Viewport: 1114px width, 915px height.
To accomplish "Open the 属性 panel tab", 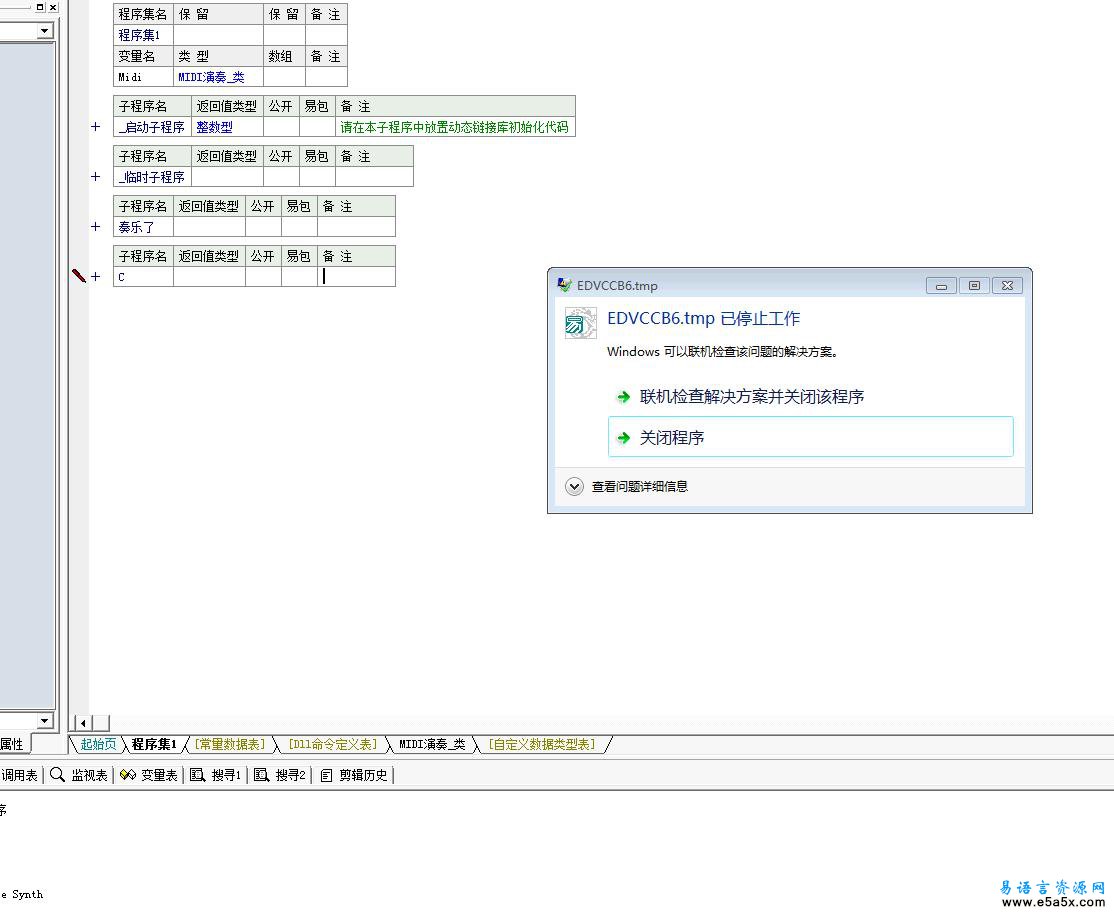I will point(12,744).
